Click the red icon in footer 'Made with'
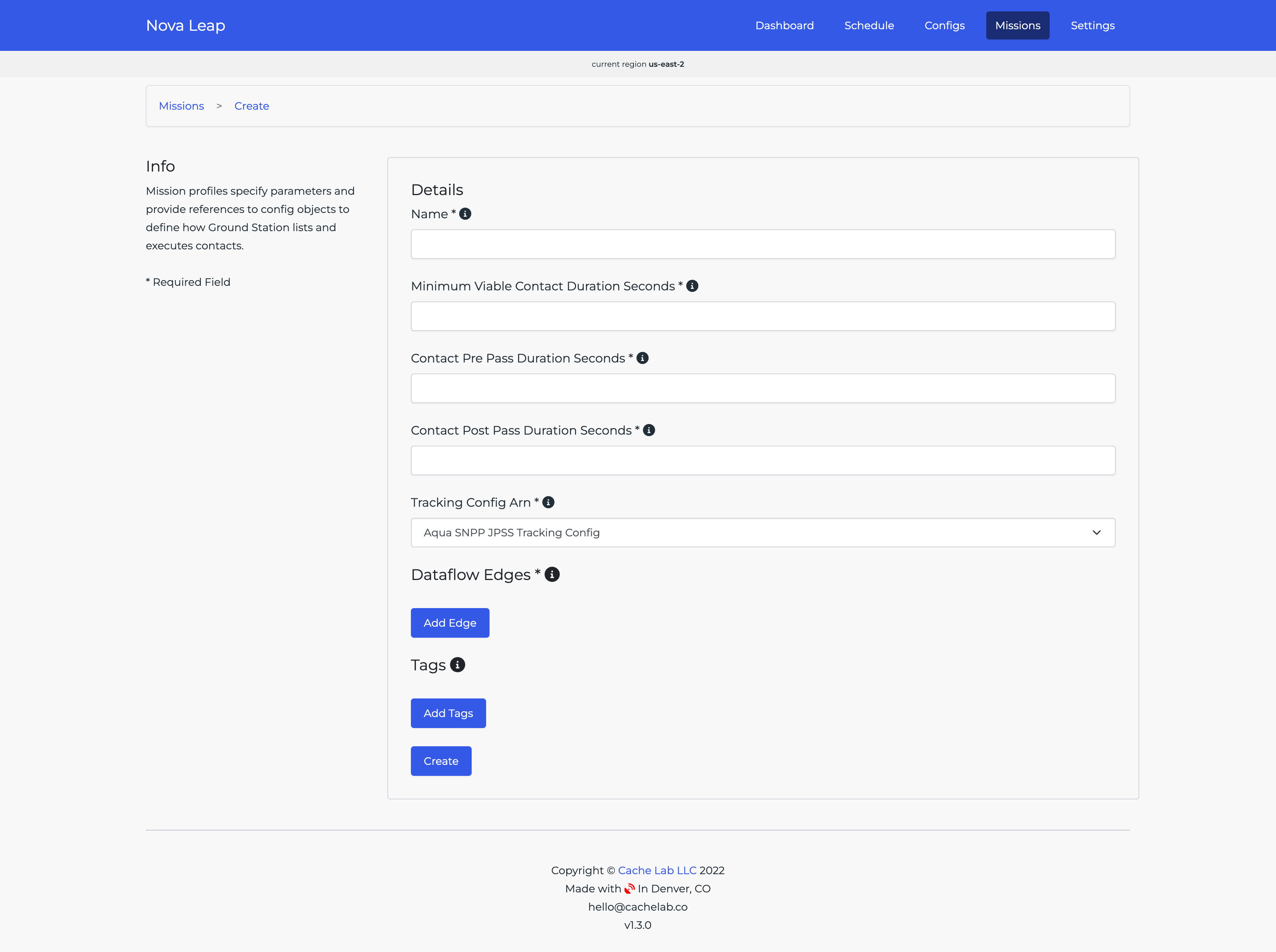 [x=630, y=889]
